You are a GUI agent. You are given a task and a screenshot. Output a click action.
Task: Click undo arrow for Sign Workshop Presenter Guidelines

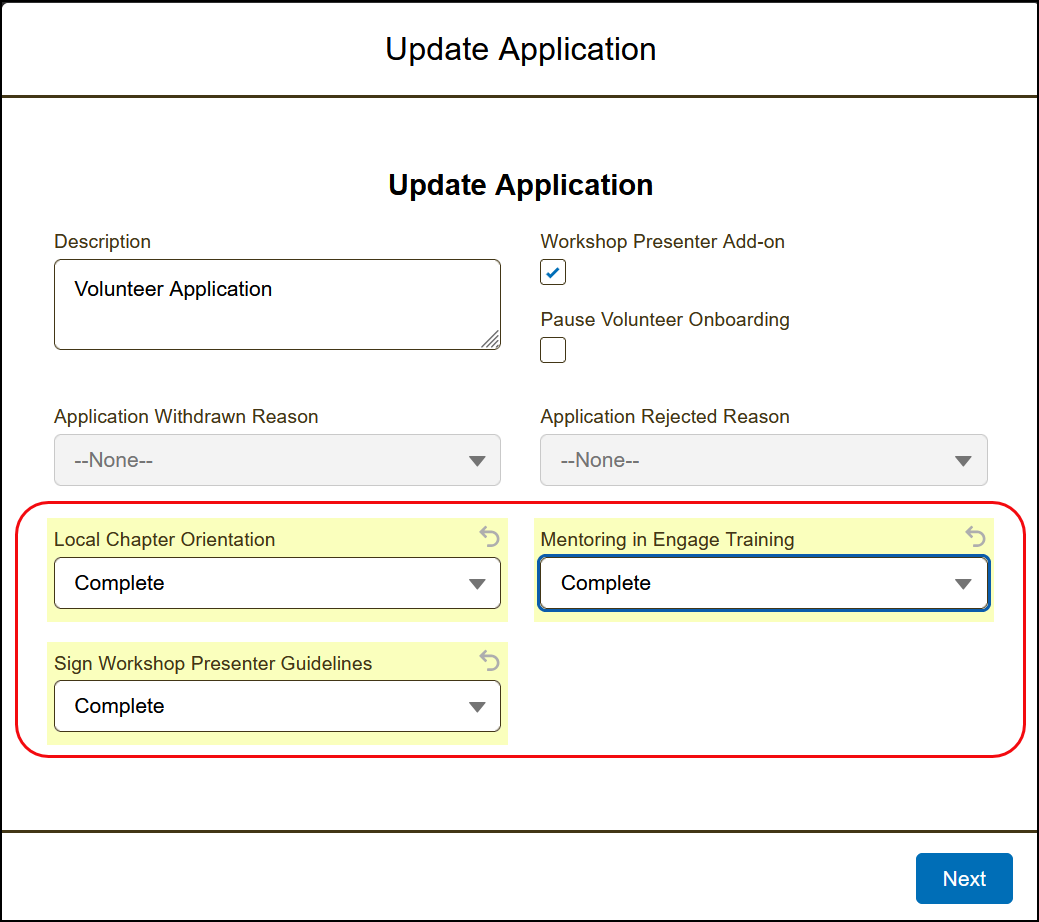pyautogui.click(x=489, y=661)
